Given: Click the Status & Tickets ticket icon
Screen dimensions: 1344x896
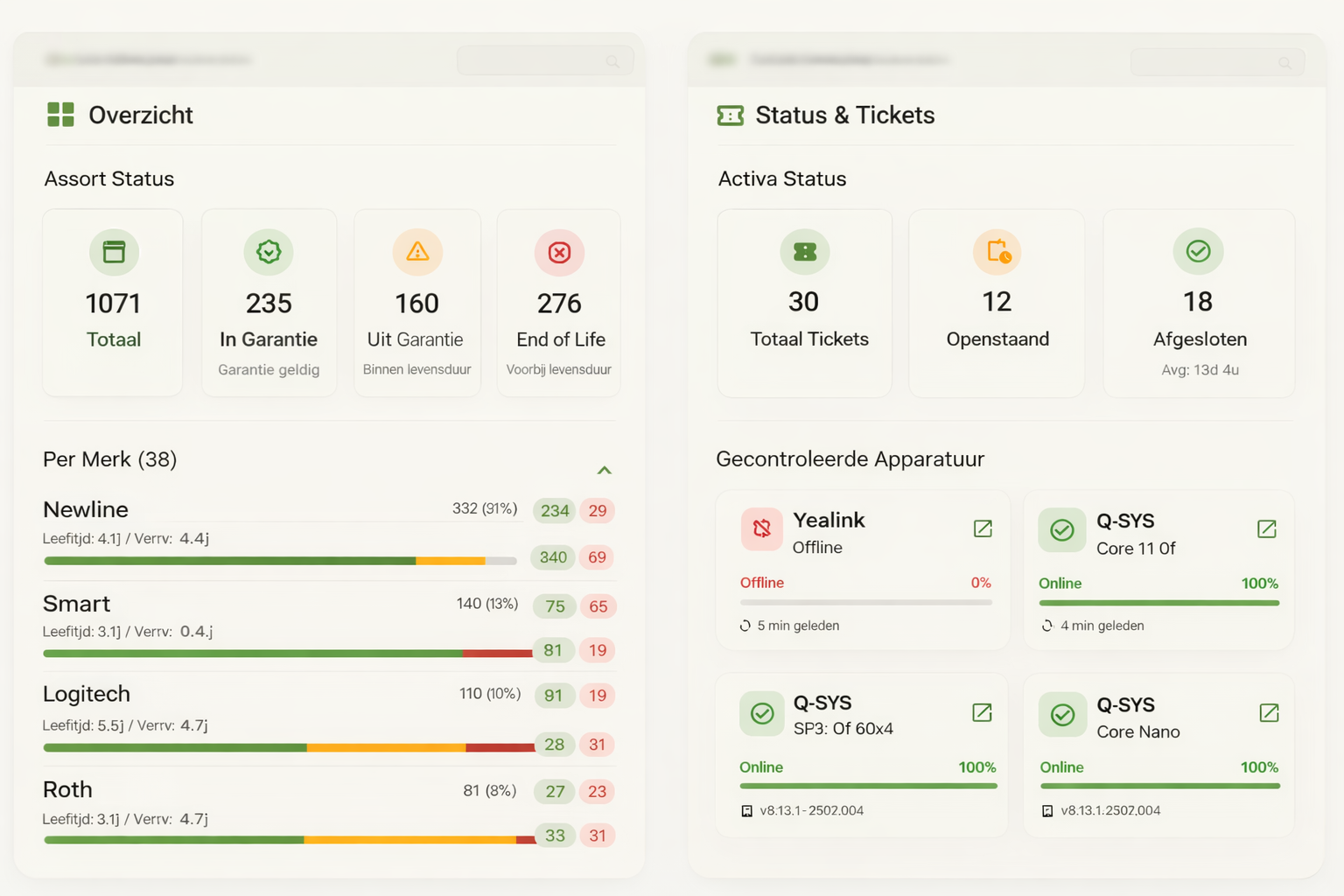Looking at the screenshot, I should click(x=730, y=115).
